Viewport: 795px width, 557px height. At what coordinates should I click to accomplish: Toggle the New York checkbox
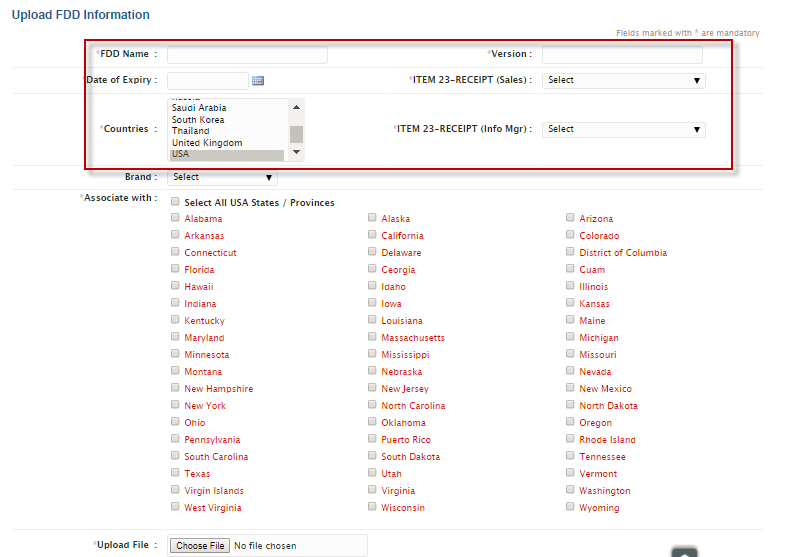[176, 406]
